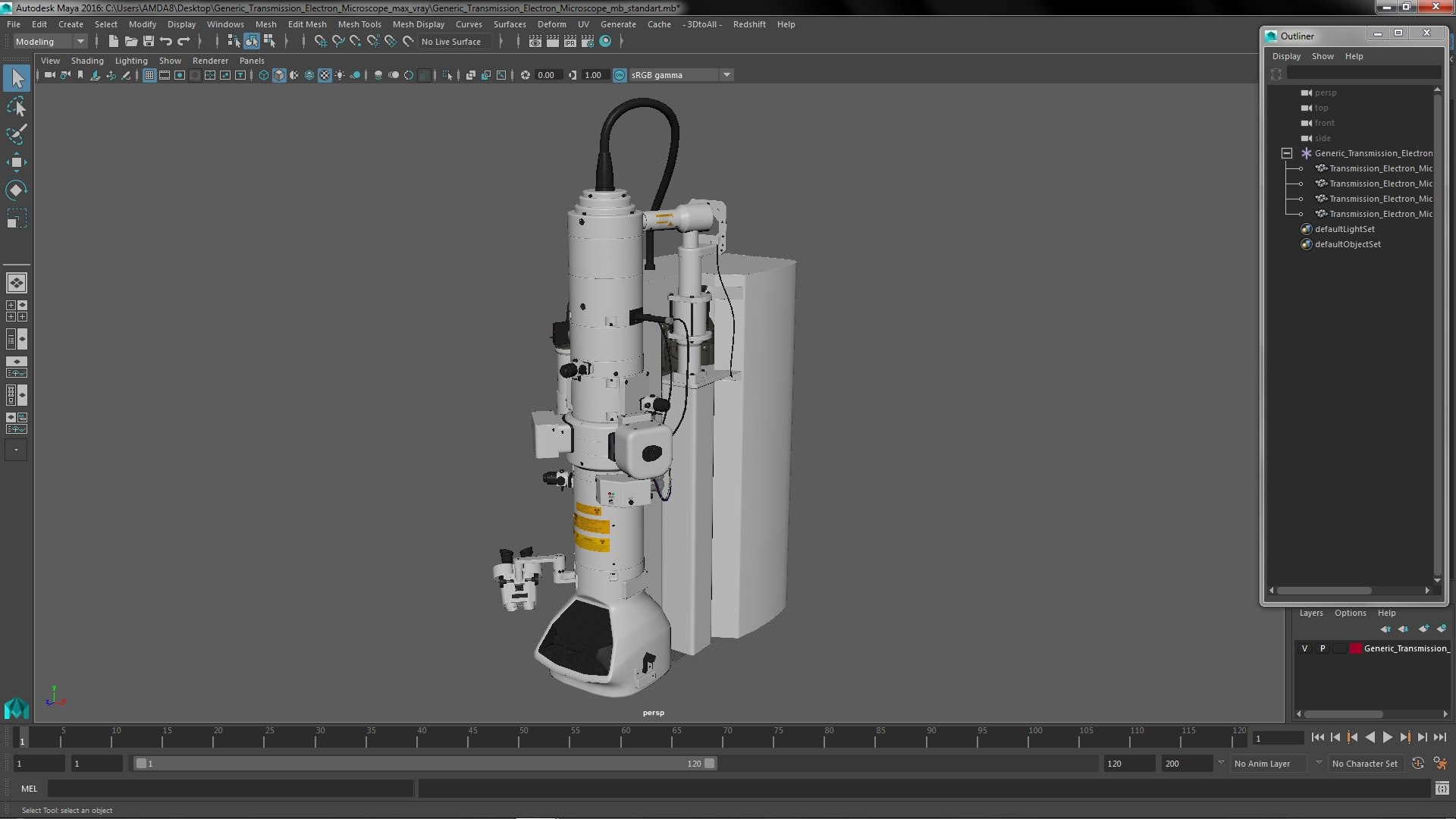The image size is (1456, 819).
Task: Activate the Rotate tool
Action: click(x=17, y=190)
